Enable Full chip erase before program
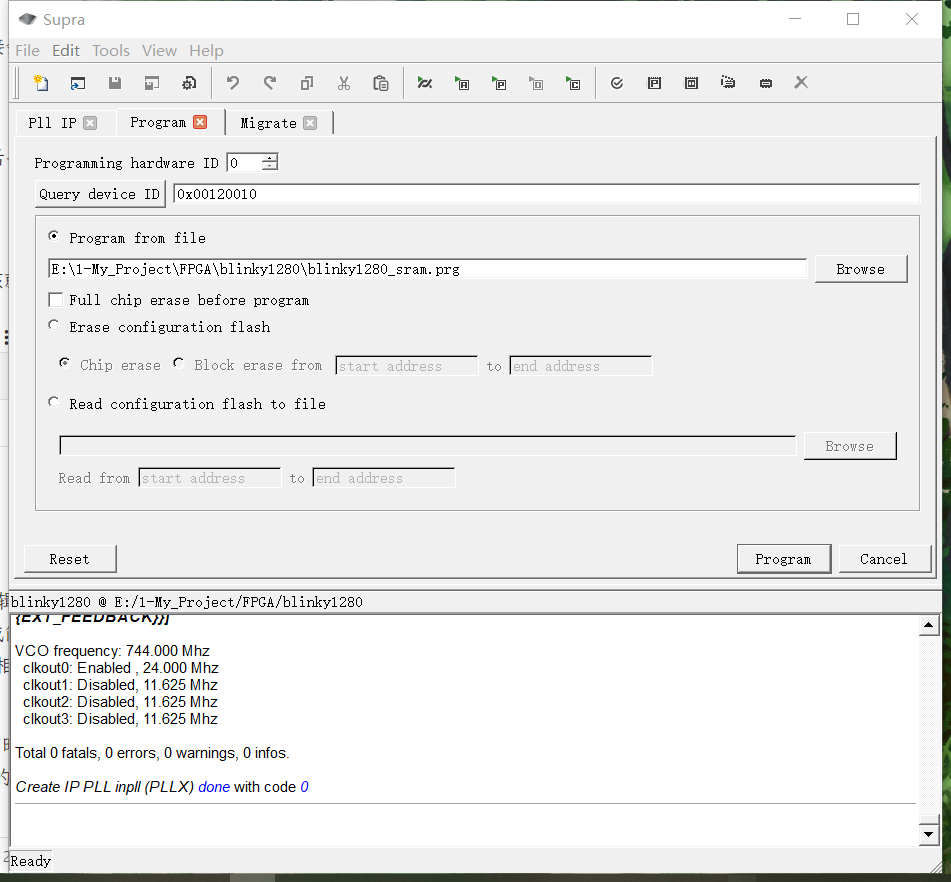951x882 pixels. pyautogui.click(x=56, y=300)
